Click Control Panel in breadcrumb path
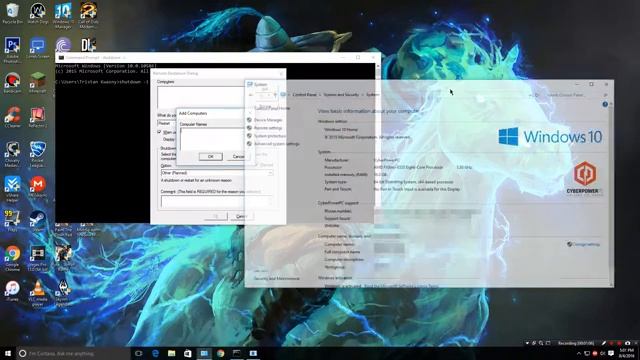Viewport: 640px width, 360px height. [304, 95]
